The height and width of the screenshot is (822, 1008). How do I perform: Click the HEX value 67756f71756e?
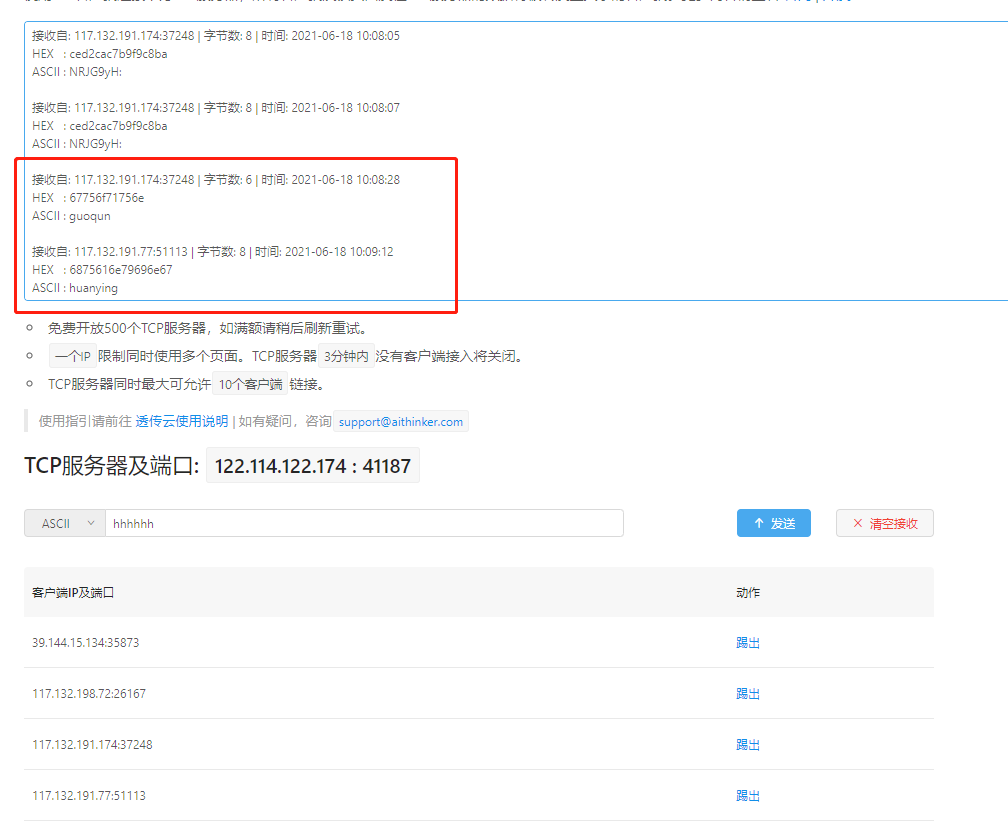point(107,198)
